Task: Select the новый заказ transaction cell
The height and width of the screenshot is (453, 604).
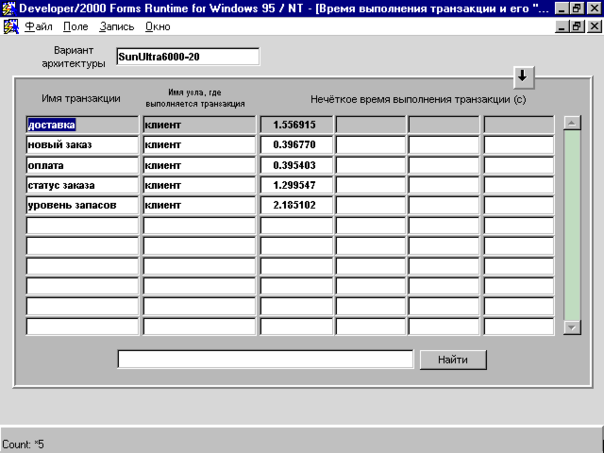Action: tap(82, 145)
